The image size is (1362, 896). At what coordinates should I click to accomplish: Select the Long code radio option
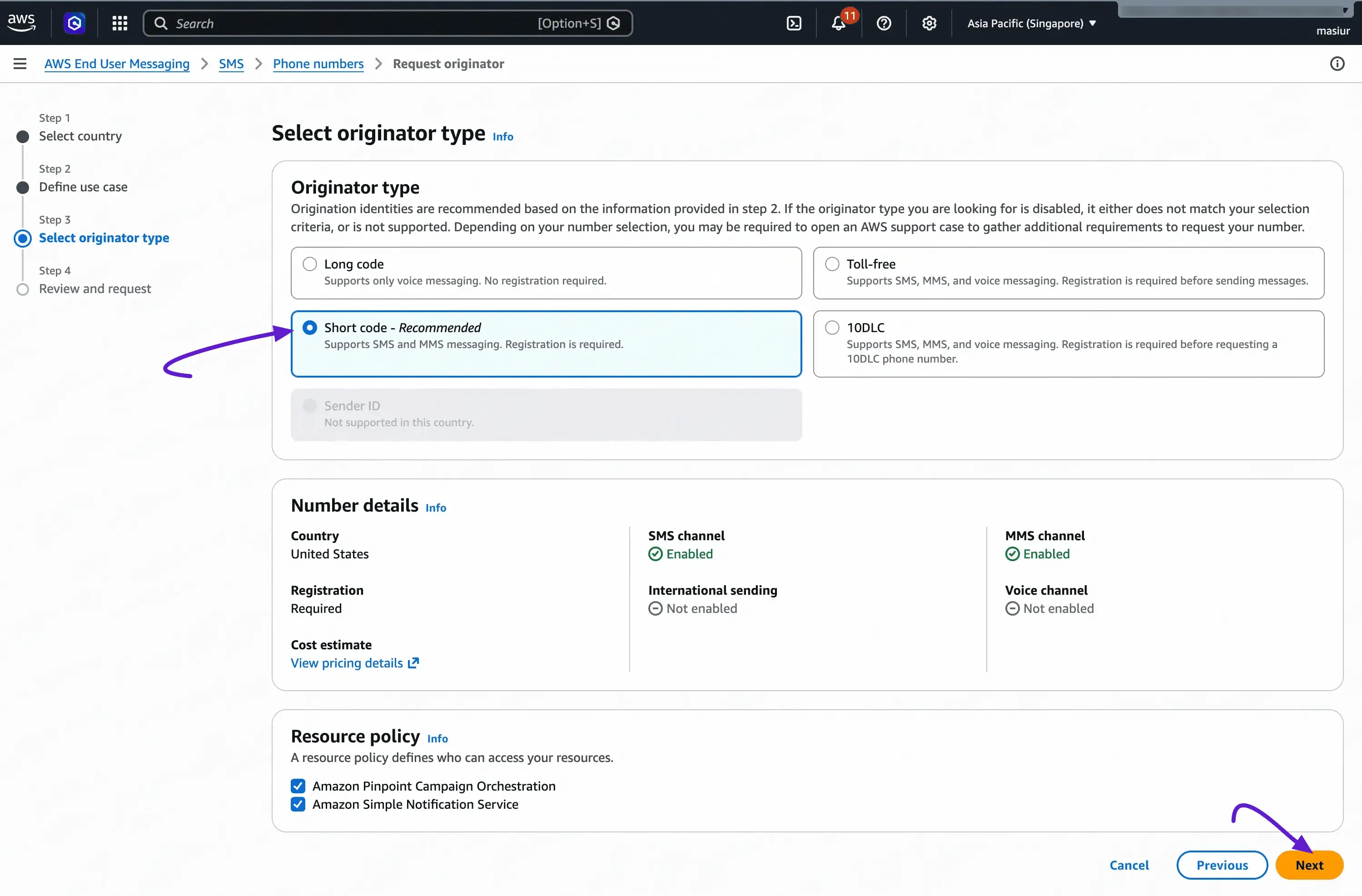pos(309,264)
